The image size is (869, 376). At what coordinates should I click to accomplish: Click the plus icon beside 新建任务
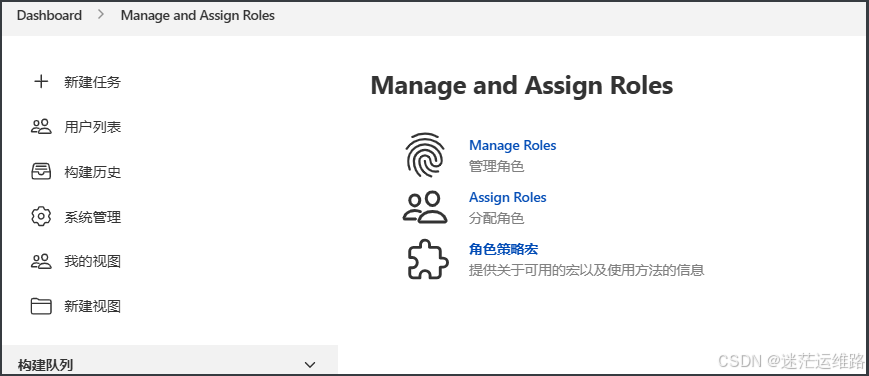[x=41, y=83]
